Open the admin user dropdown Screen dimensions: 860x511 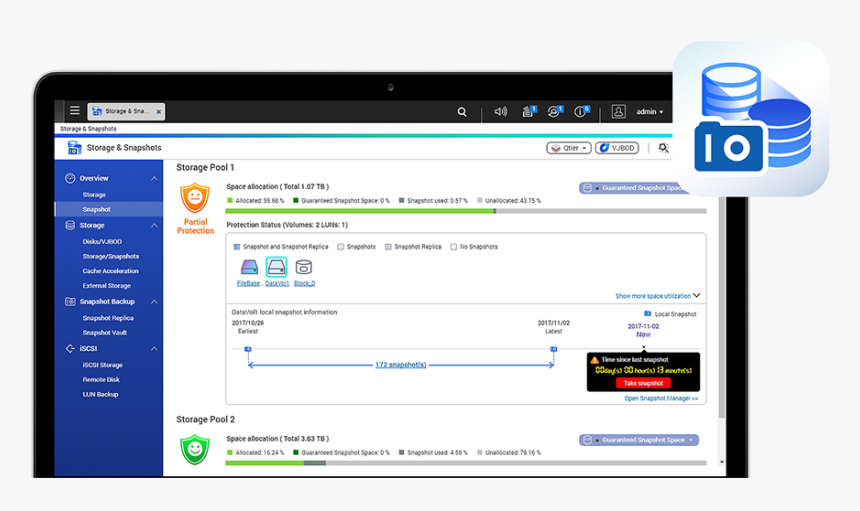click(x=650, y=112)
